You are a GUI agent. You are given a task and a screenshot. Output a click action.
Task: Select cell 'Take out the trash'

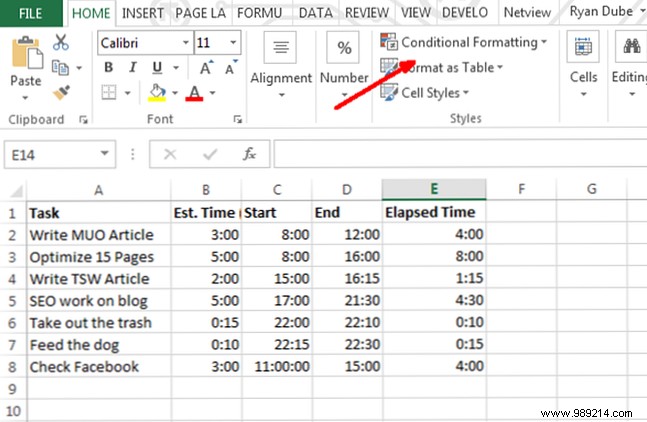[99, 323]
